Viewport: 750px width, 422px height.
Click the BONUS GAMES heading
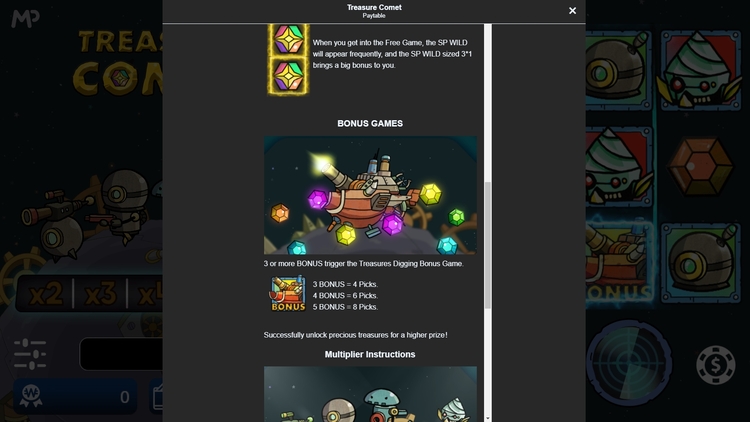tap(370, 123)
